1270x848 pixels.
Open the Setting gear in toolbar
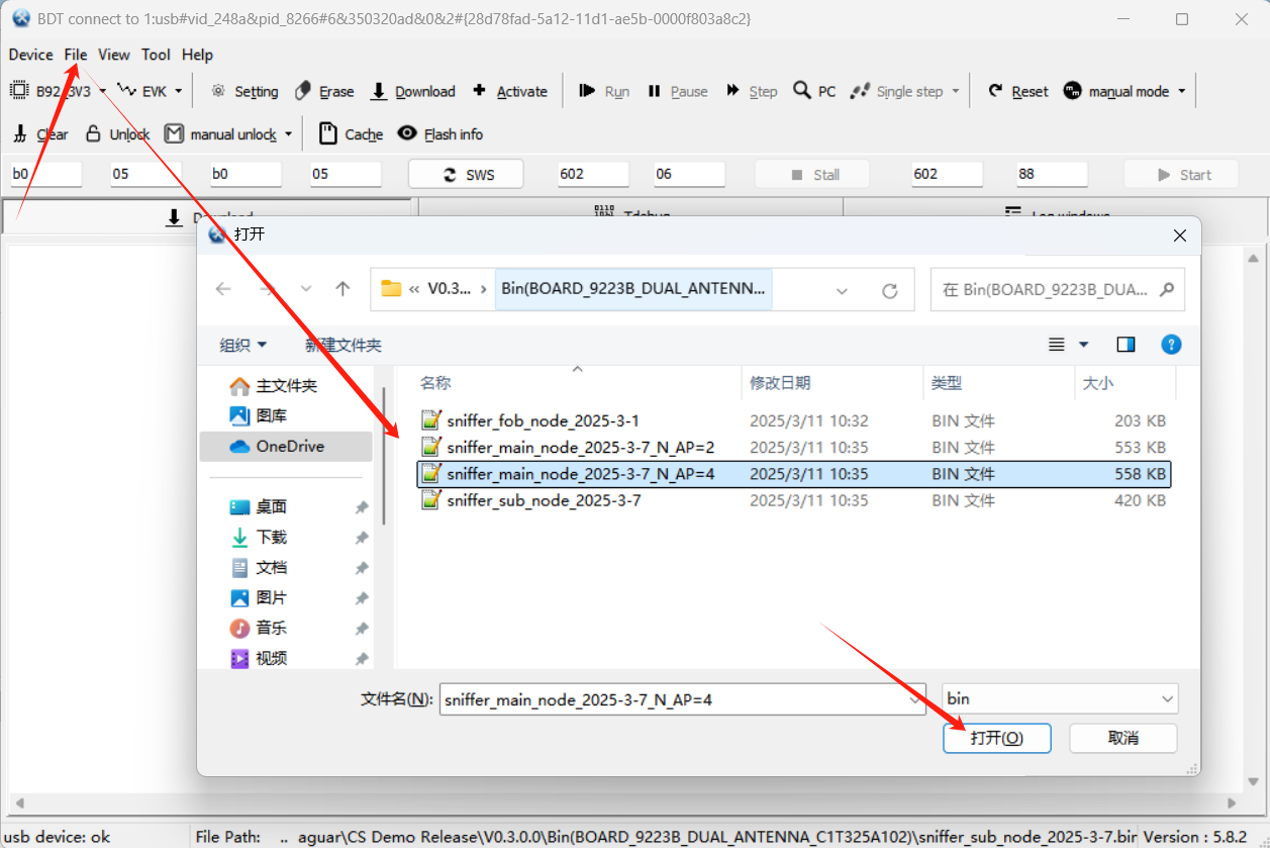pyautogui.click(x=218, y=91)
